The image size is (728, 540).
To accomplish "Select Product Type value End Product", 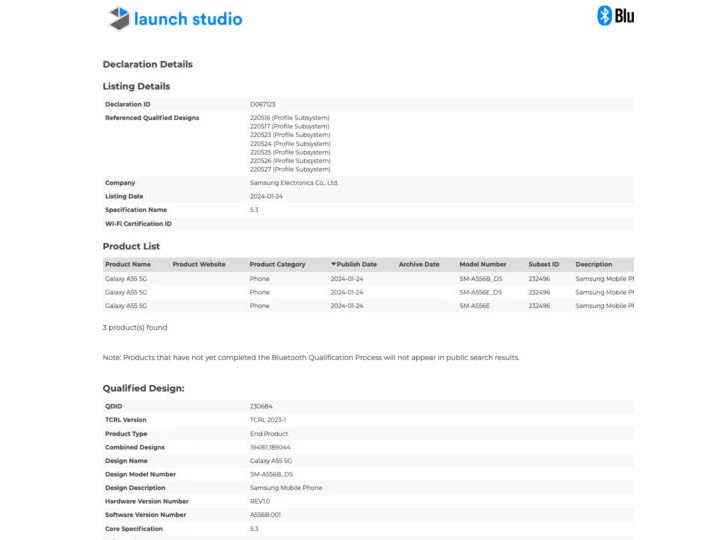I will (x=269, y=434).
